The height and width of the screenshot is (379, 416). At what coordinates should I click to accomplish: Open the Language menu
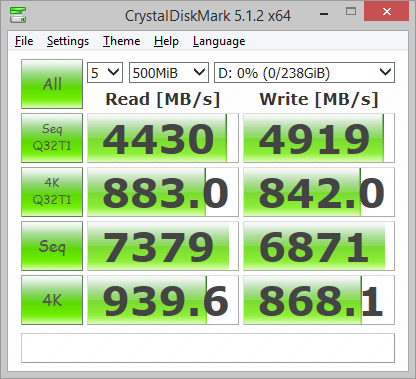tap(219, 41)
